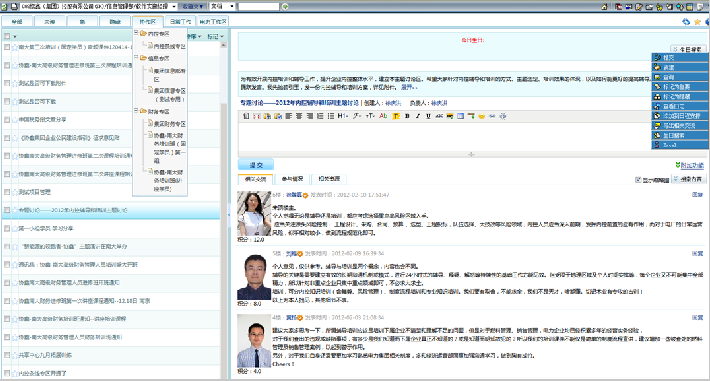The image size is (710, 381).
Task: Align text right in the reply editor
Action: point(310,116)
